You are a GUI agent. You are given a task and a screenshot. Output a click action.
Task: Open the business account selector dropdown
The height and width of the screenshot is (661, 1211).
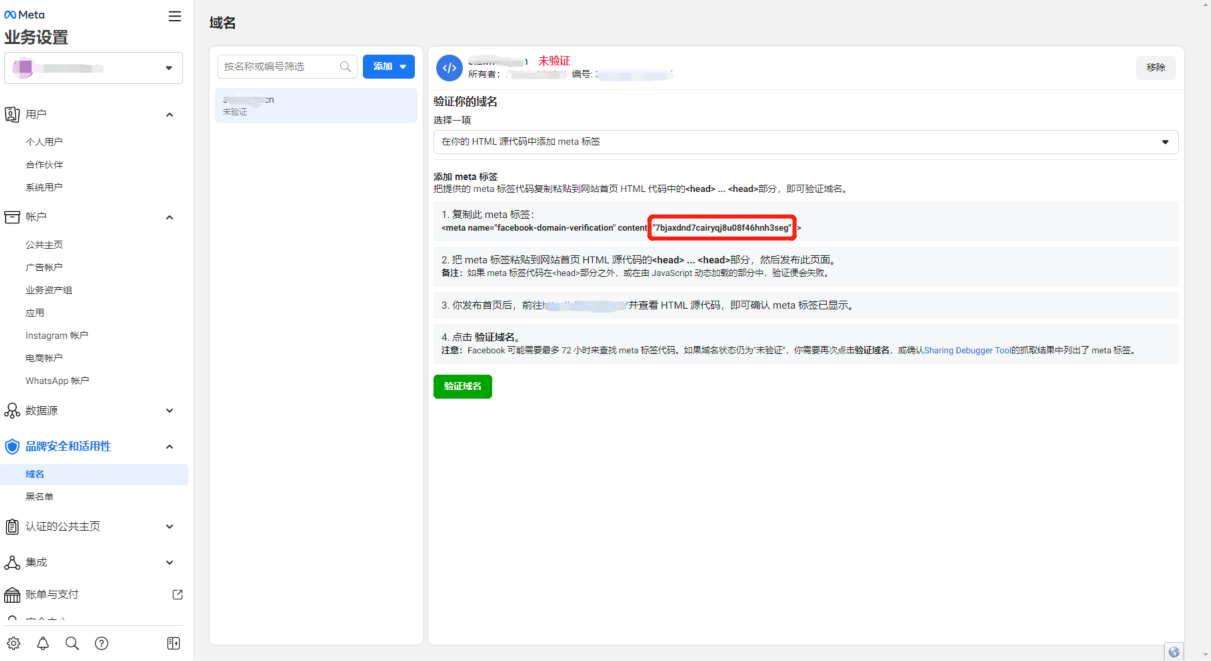pyautogui.click(x=93, y=68)
